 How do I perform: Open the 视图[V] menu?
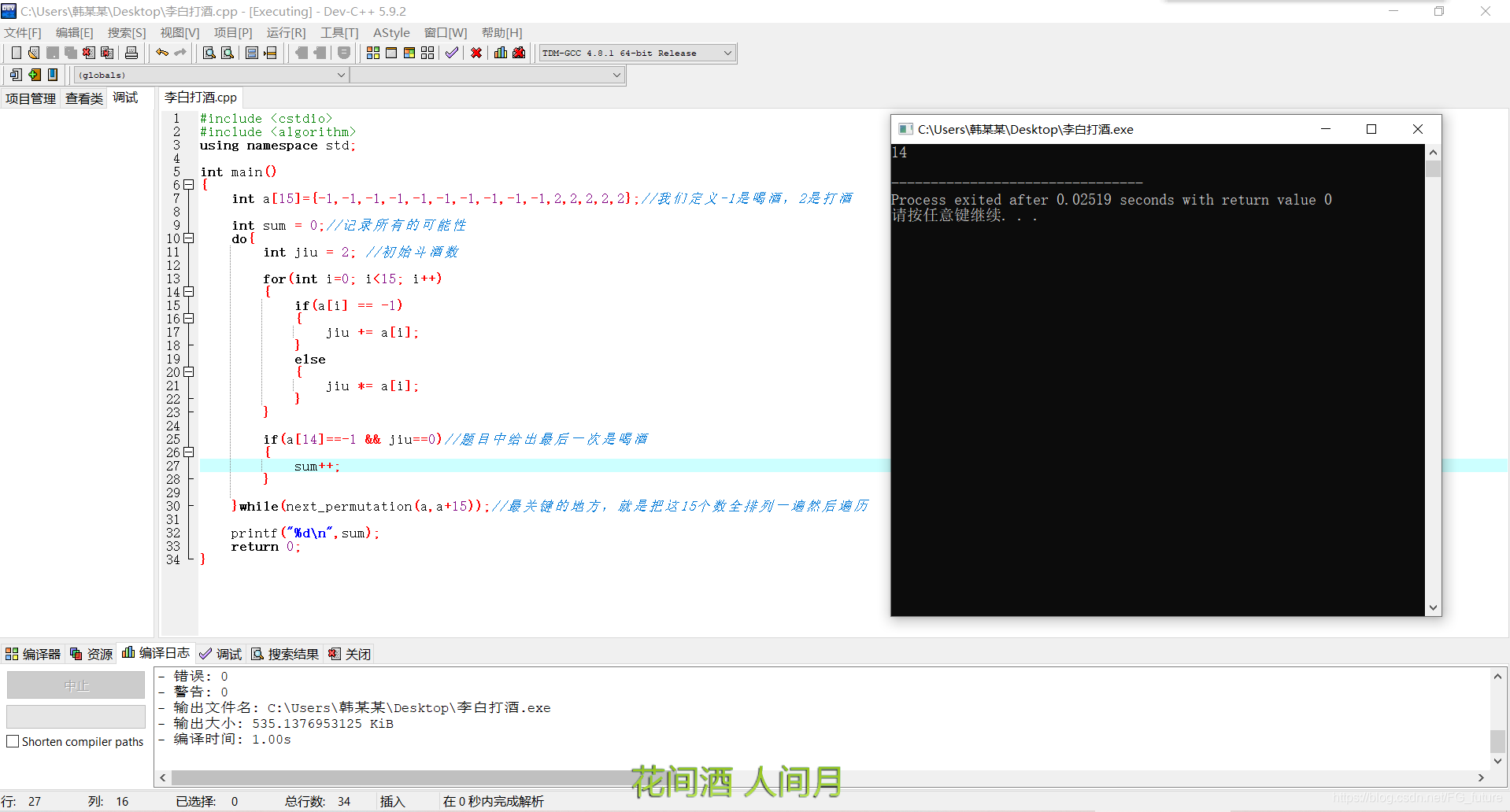tap(180, 32)
